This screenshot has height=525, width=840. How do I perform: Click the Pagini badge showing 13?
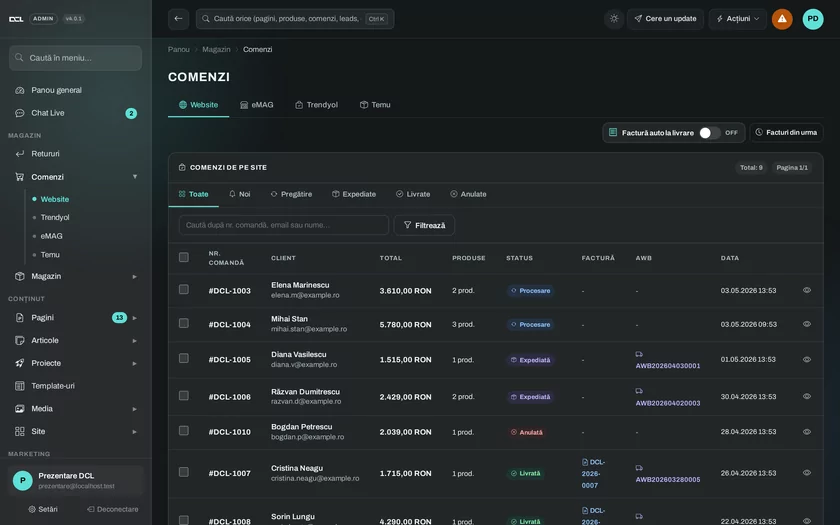pos(119,318)
